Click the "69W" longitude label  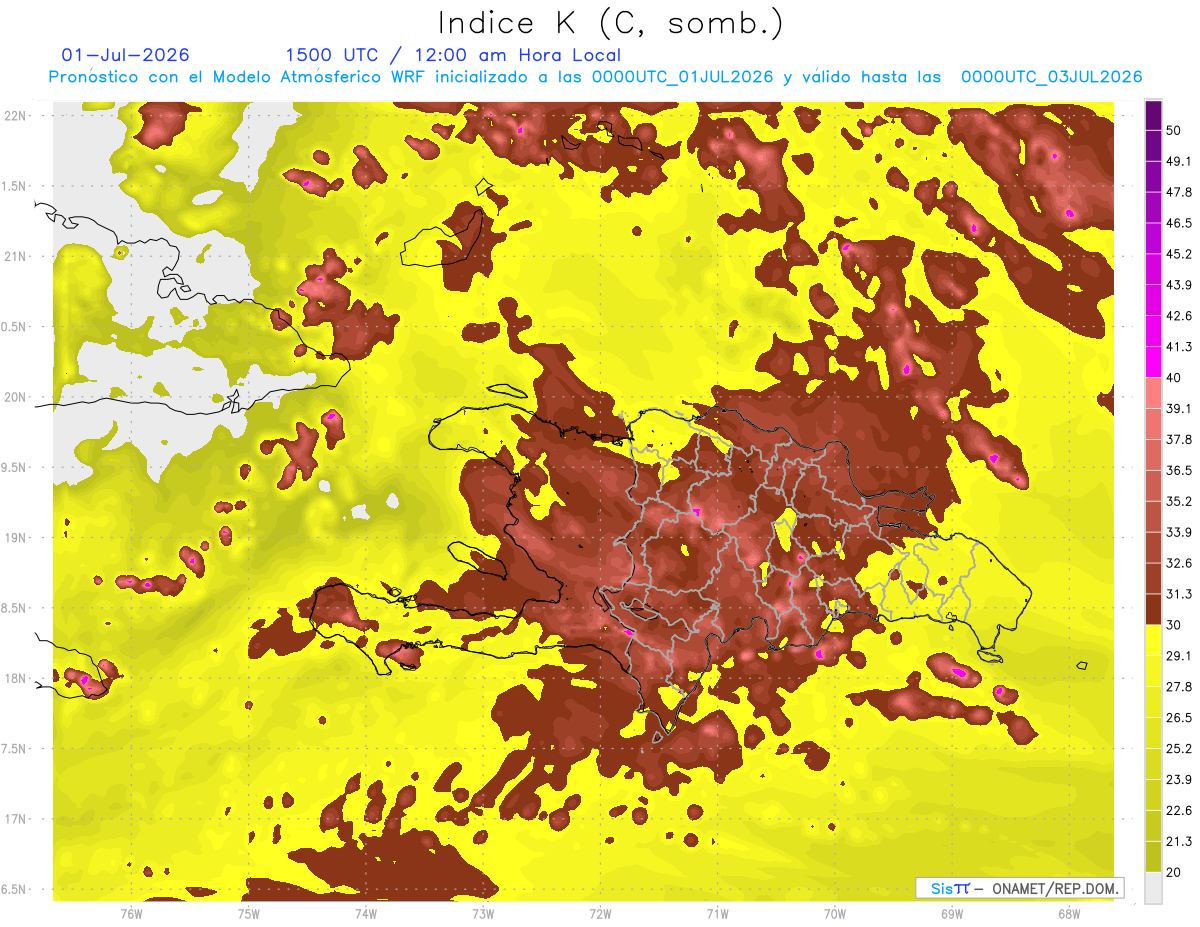click(951, 912)
